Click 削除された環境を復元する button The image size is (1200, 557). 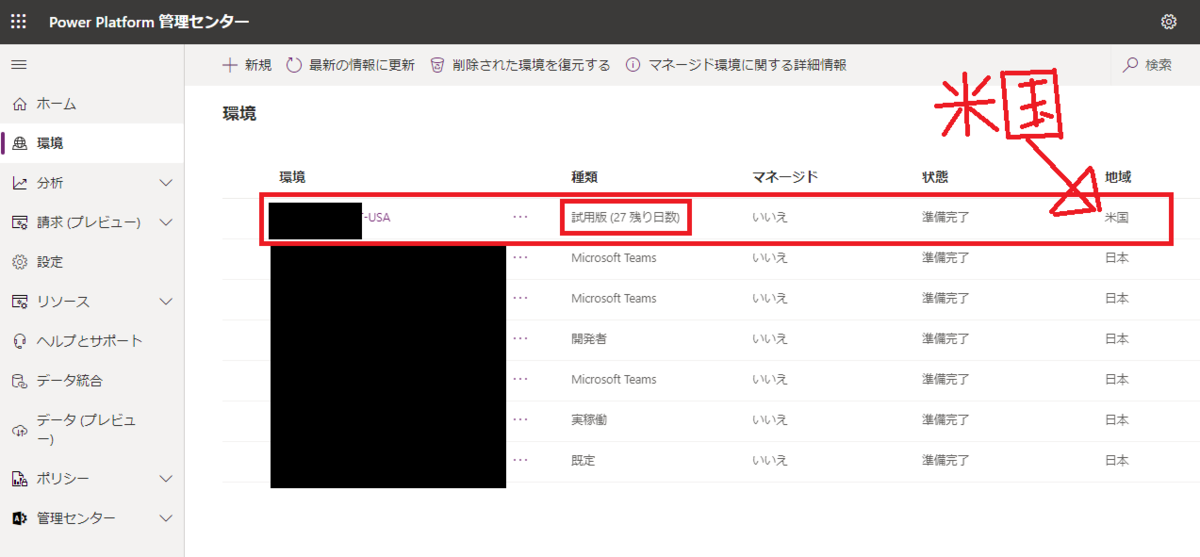coord(520,65)
